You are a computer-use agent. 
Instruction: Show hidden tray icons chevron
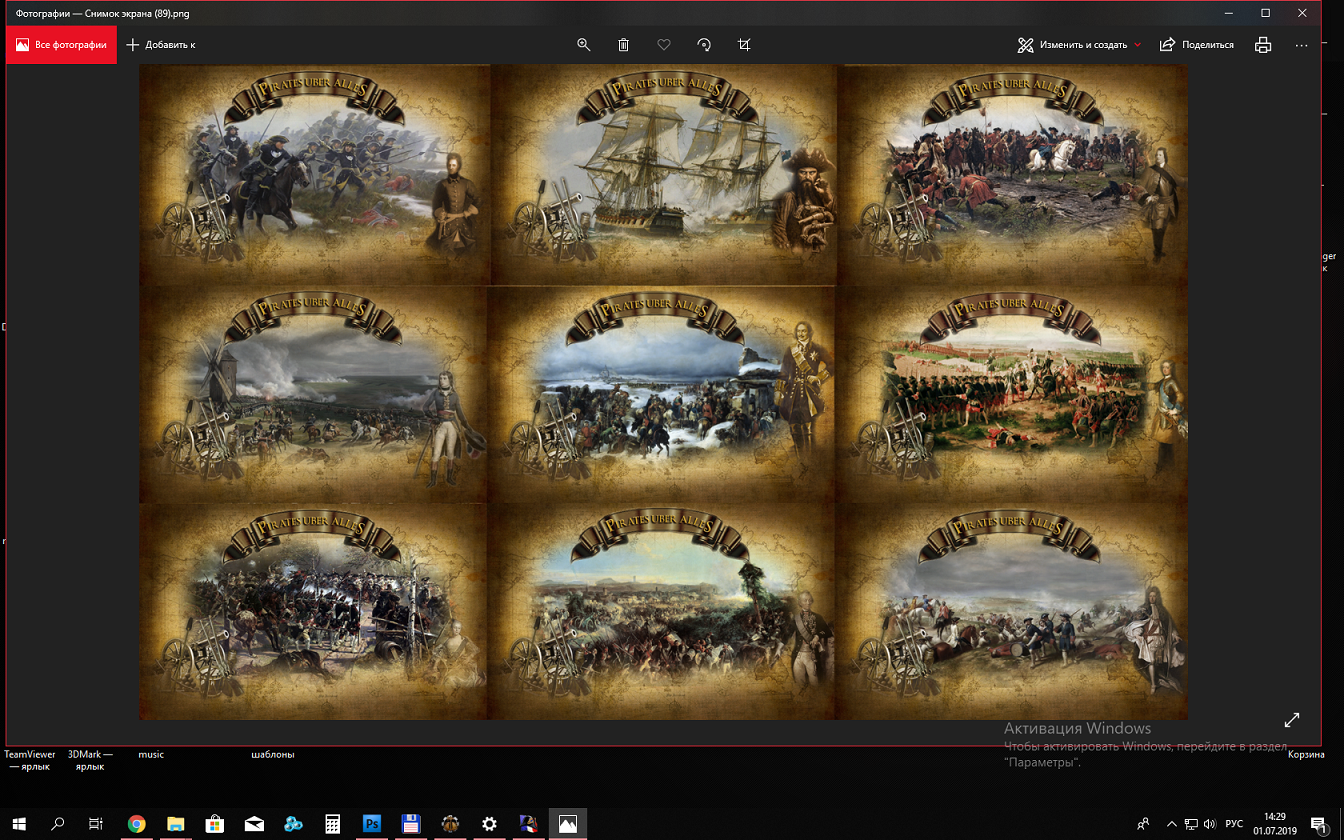pyautogui.click(x=1172, y=824)
